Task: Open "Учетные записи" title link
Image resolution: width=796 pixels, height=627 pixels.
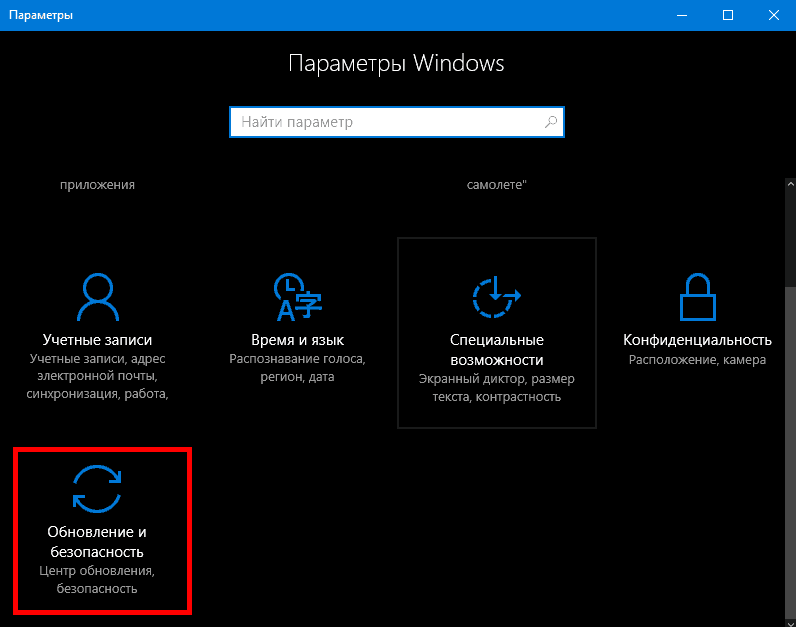Action: (x=97, y=340)
